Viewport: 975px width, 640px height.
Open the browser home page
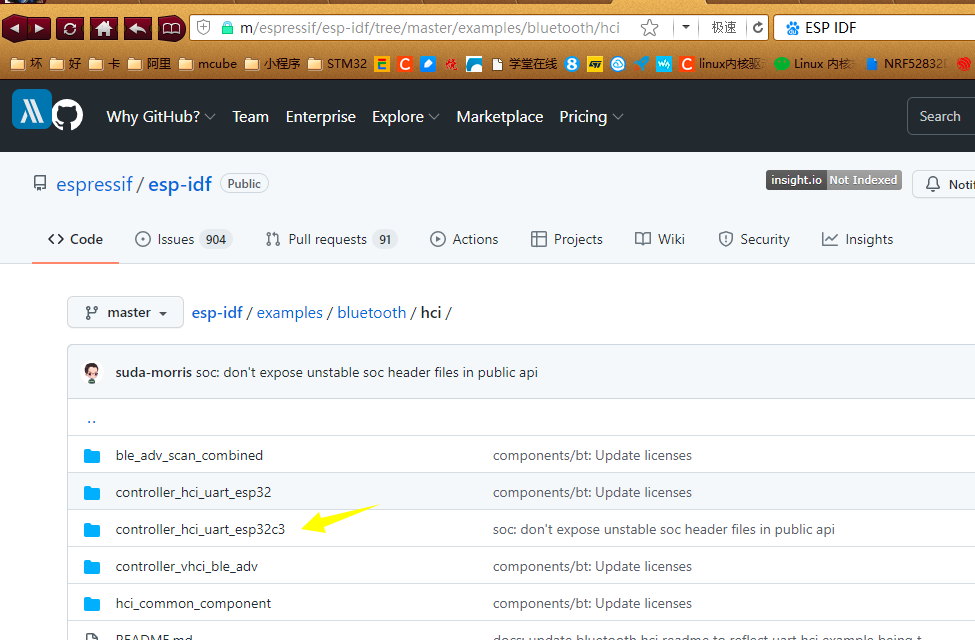click(x=104, y=28)
